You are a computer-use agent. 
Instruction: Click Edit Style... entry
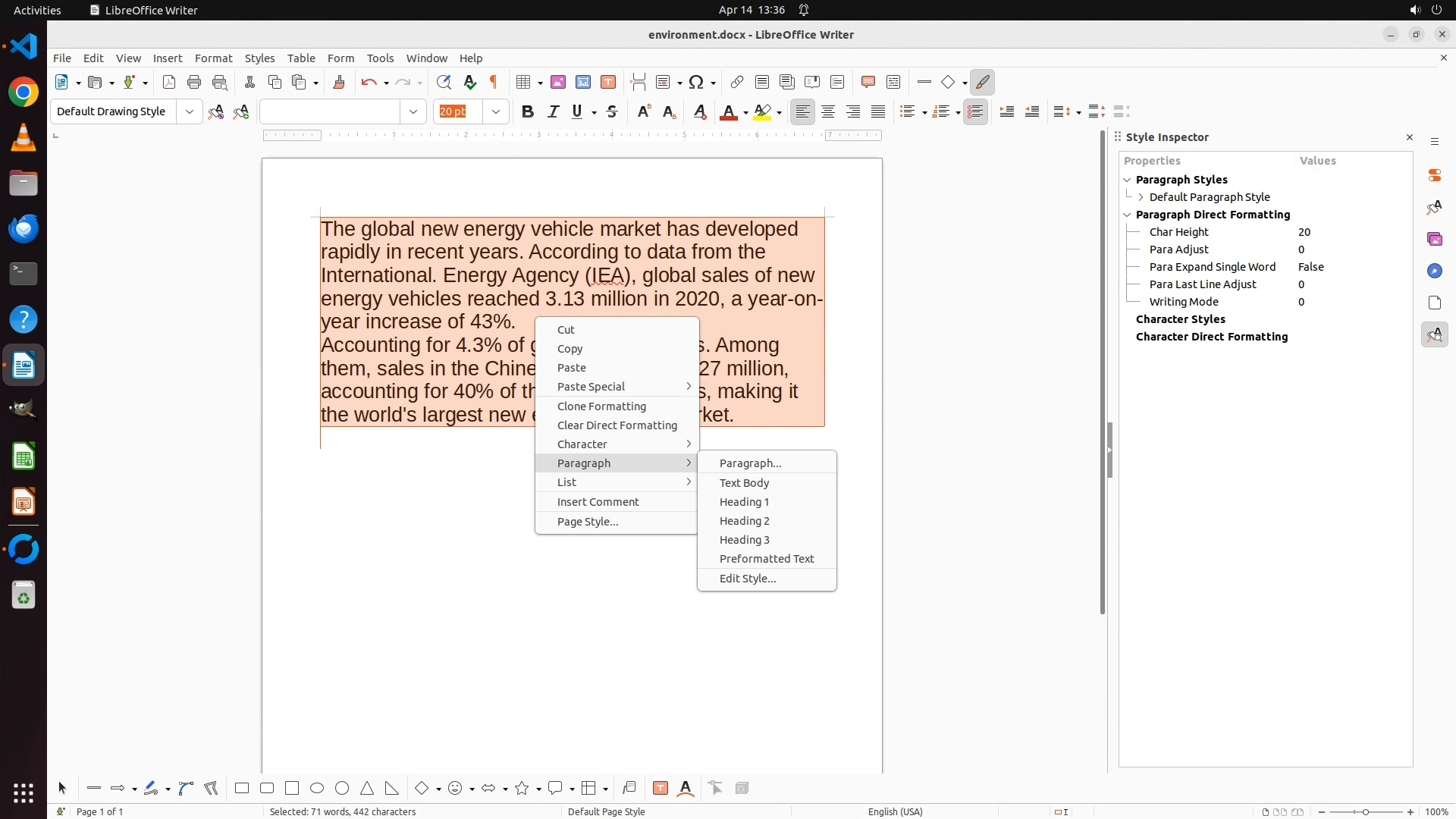[x=747, y=579]
